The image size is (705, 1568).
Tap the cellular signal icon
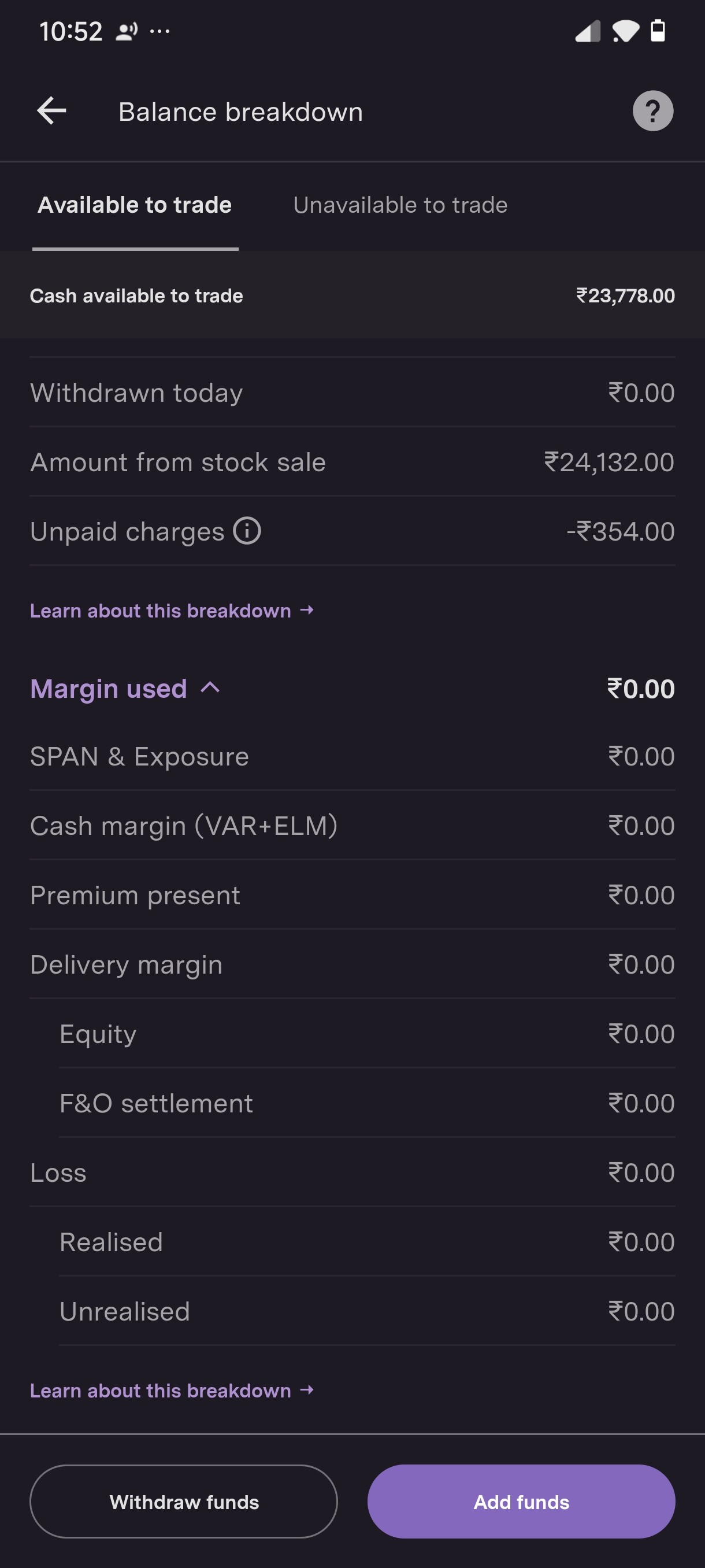click(588, 31)
